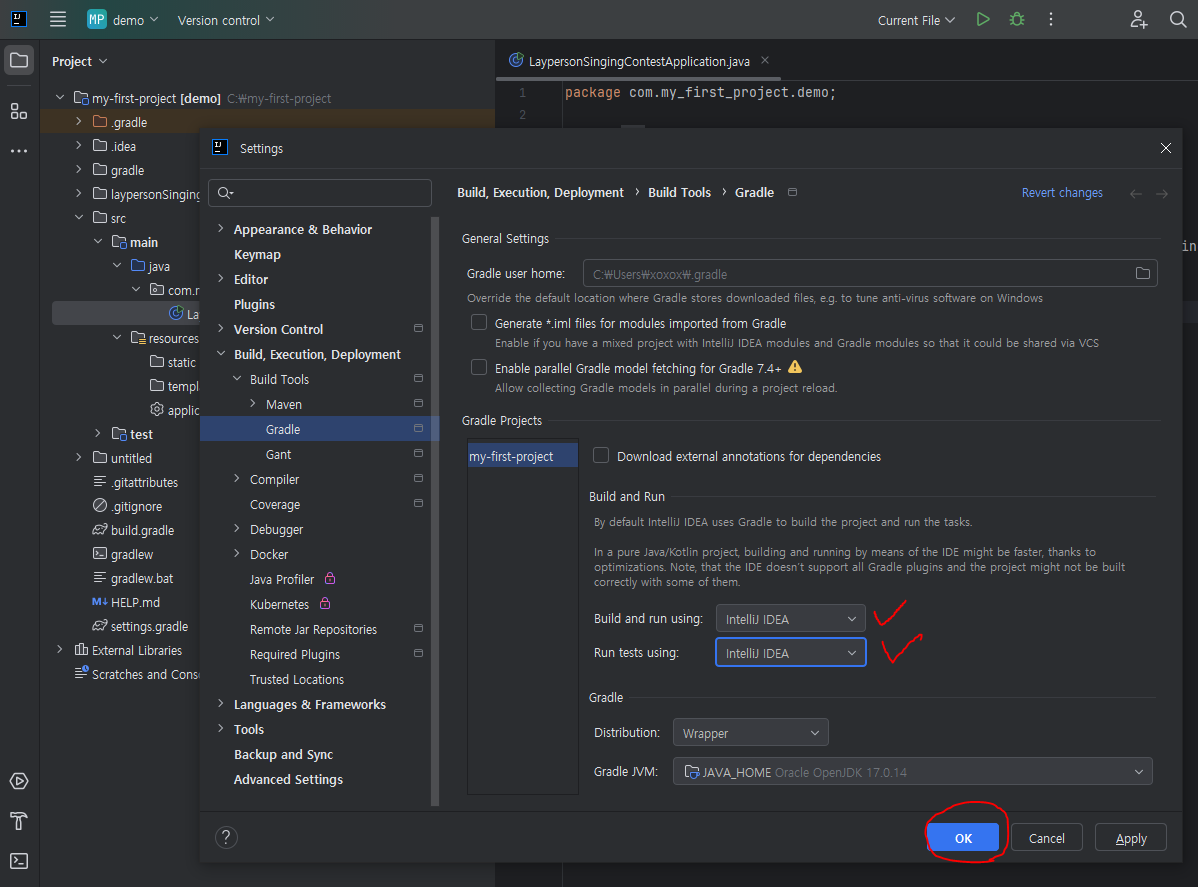This screenshot has width=1198, height=887.
Task: Open the Terminal tool window
Action: pyautogui.click(x=19, y=860)
